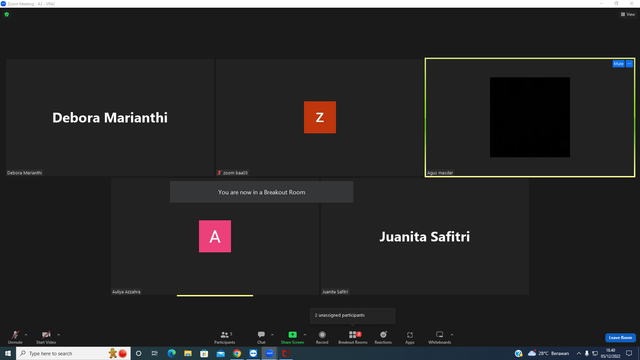This screenshot has height=360, width=640.
Task: Click the green encryption shield icon
Action: click(x=7, y=14)
